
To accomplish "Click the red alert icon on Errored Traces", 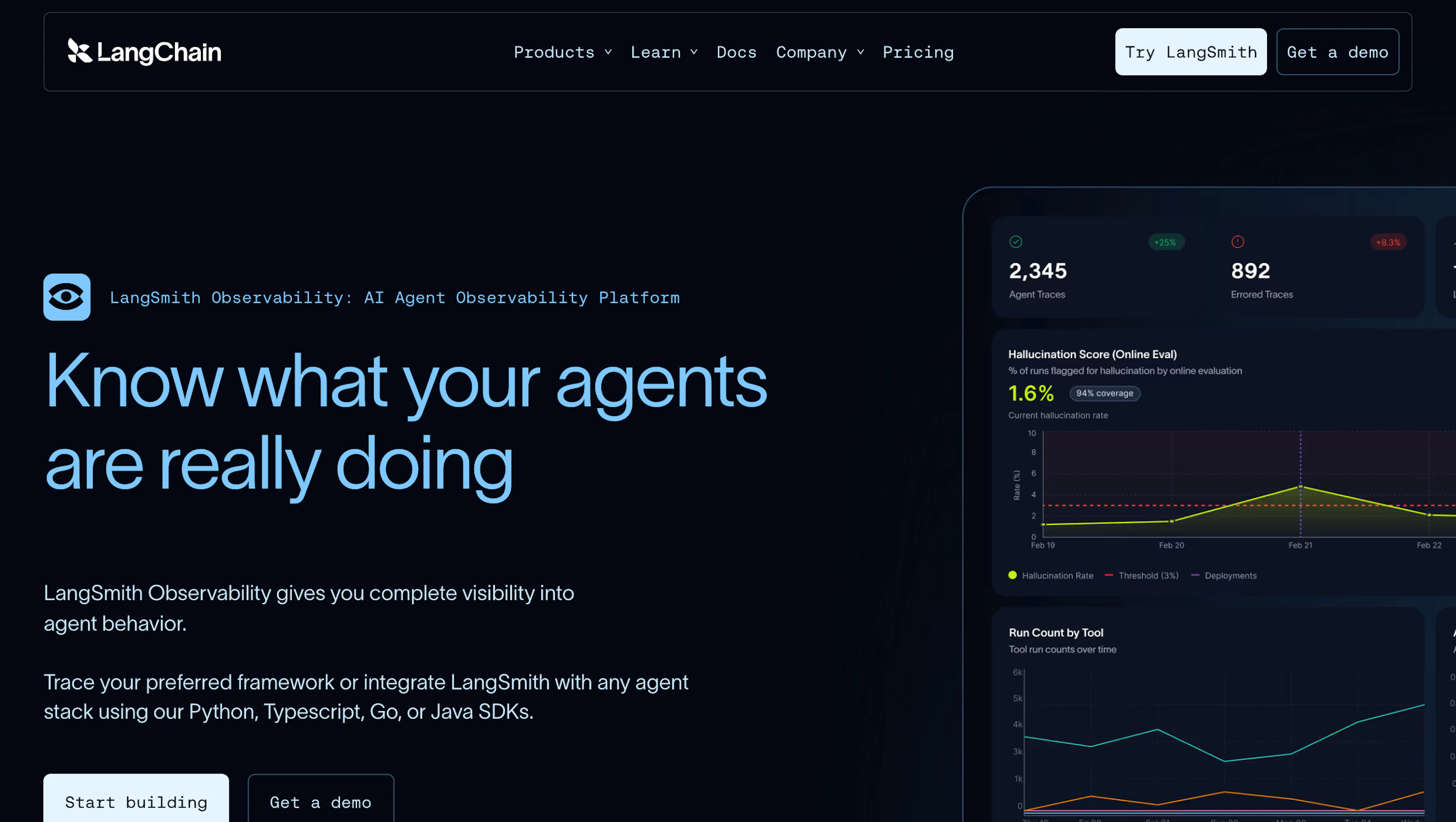I will tap(1237, 242).
